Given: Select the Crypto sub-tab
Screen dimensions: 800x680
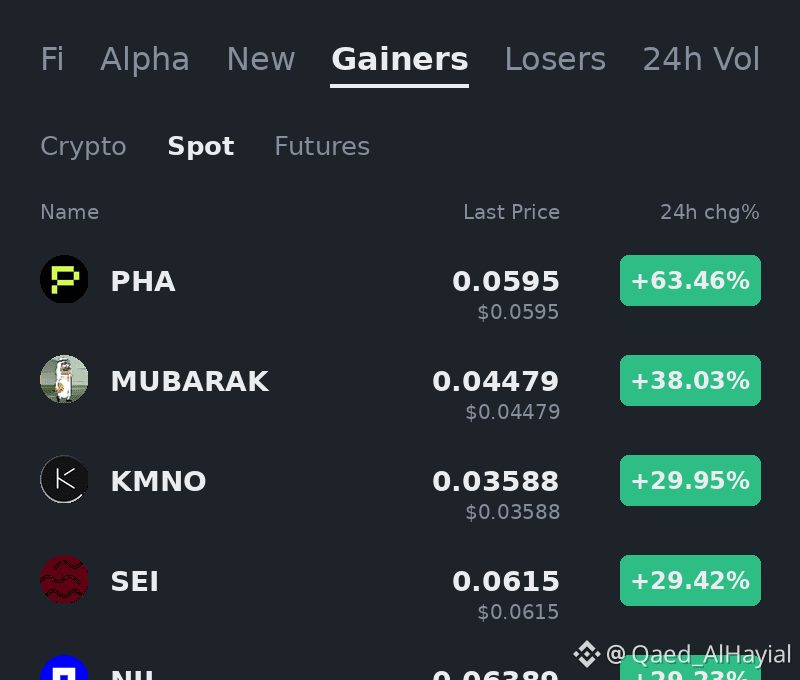Looking at the screenshot, I should pyautogui.click(x=83, y=147).
